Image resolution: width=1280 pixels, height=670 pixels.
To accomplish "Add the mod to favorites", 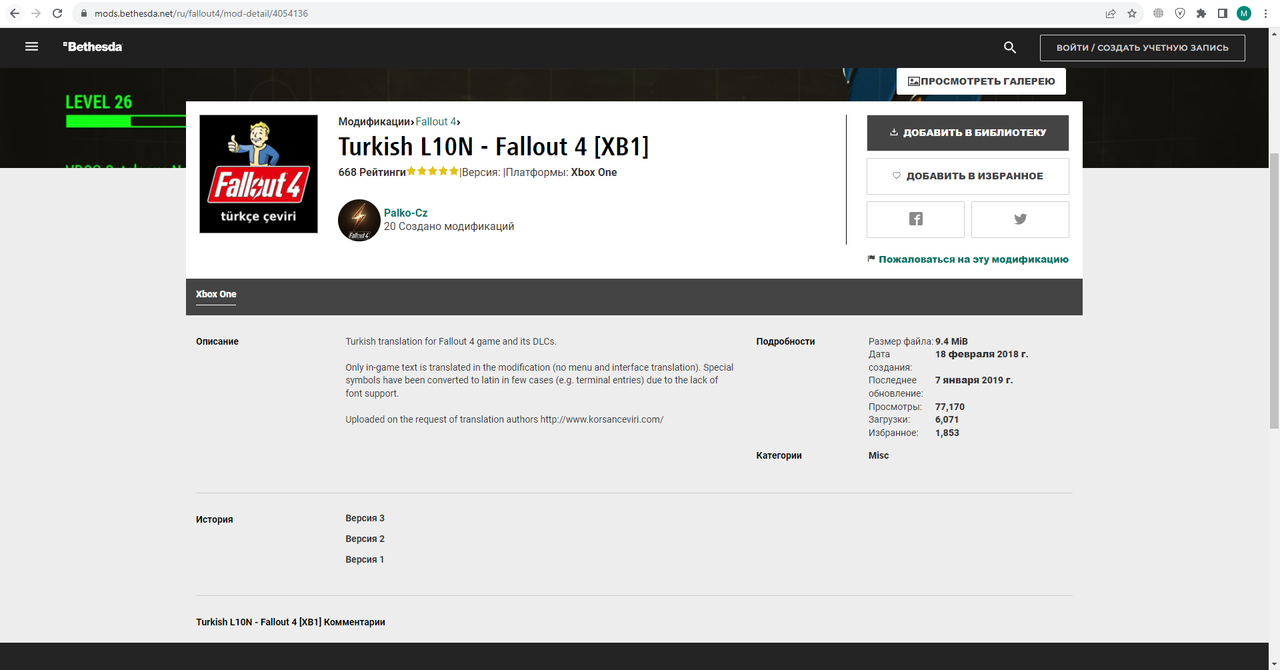I will pyautogui.click(x=968, y=176).
